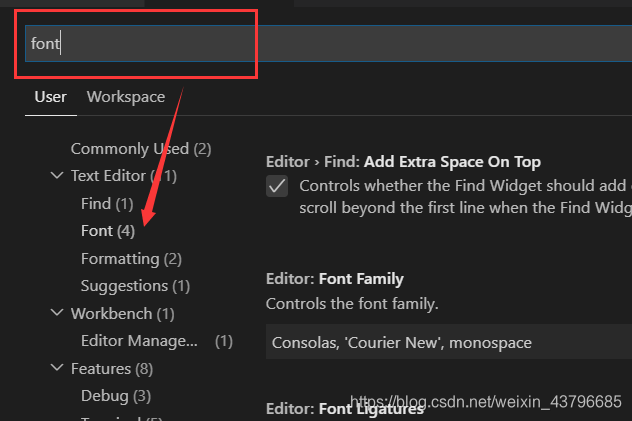Switch to the Workspace settings tab
Image resolution: width=632 pixels, height=421 pixels.
coord(126,97)
